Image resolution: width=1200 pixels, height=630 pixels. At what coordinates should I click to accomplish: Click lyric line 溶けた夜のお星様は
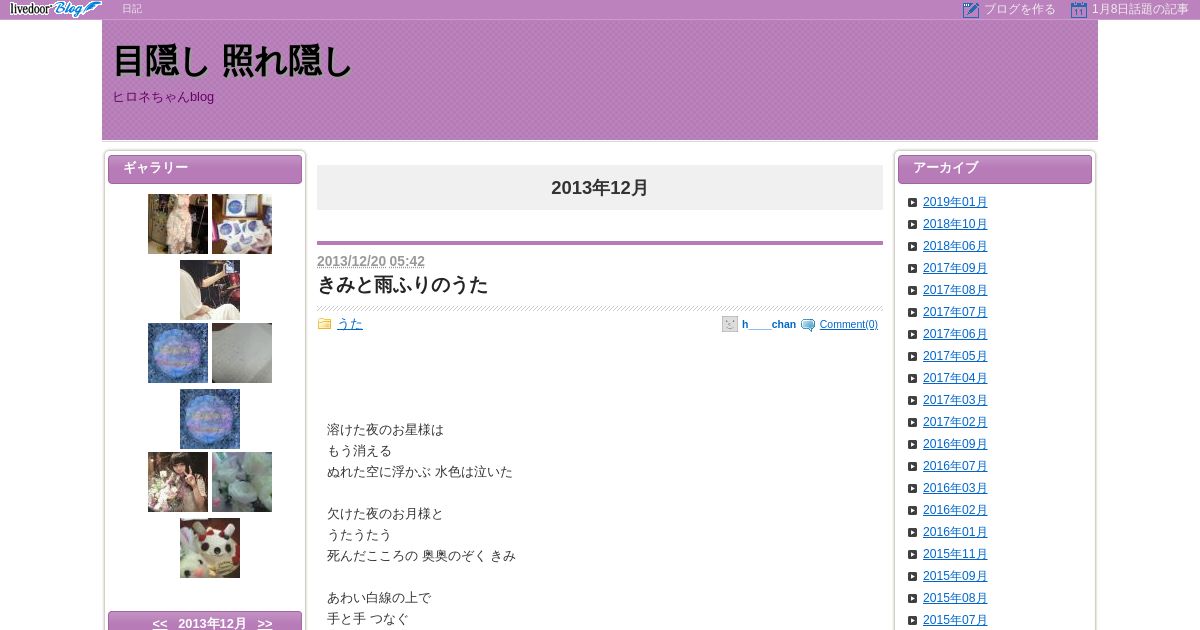pyautogui.click(x=385, y=430)
